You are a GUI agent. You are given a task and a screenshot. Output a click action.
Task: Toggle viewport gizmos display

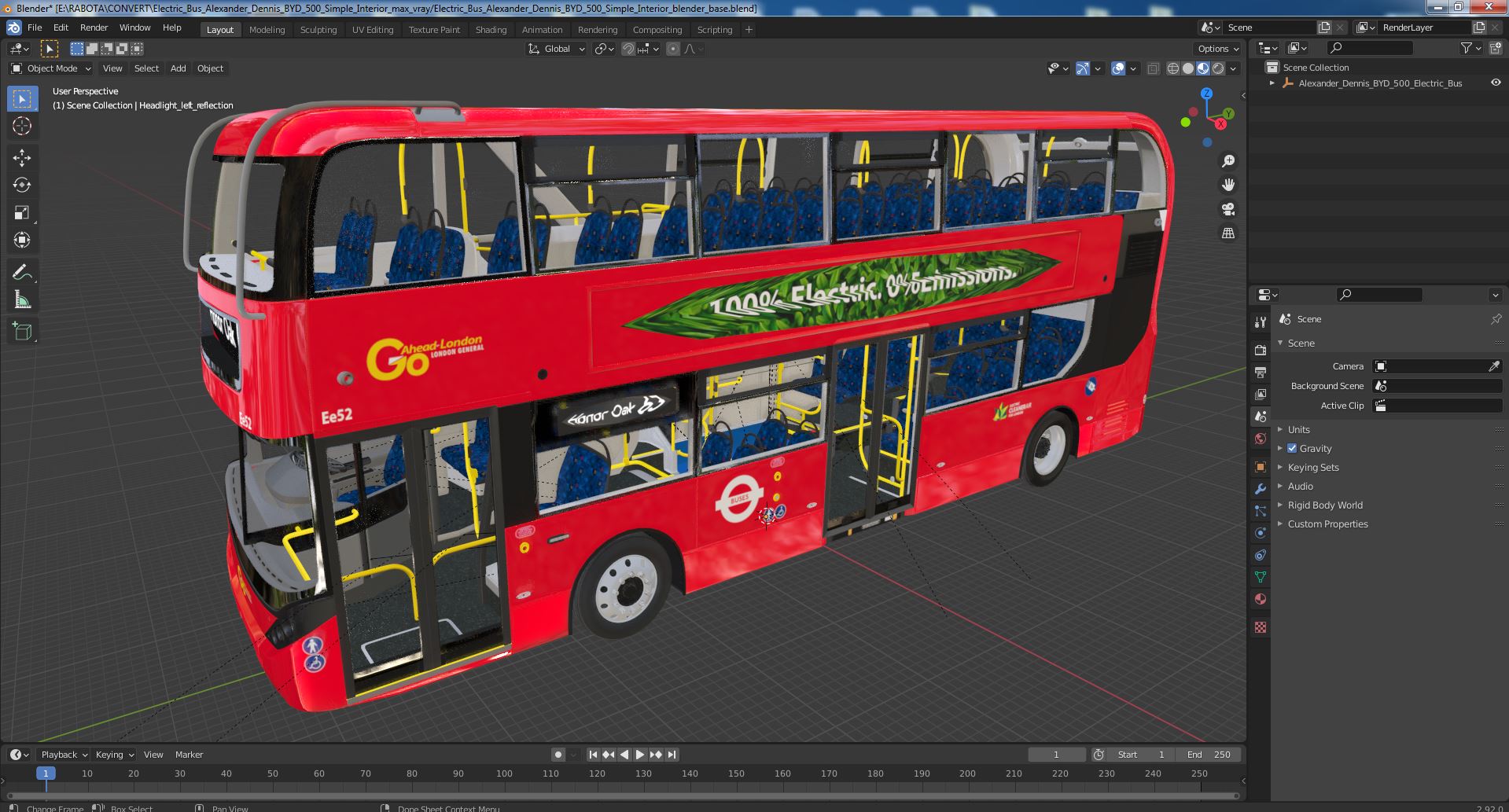pos(1083,68)
